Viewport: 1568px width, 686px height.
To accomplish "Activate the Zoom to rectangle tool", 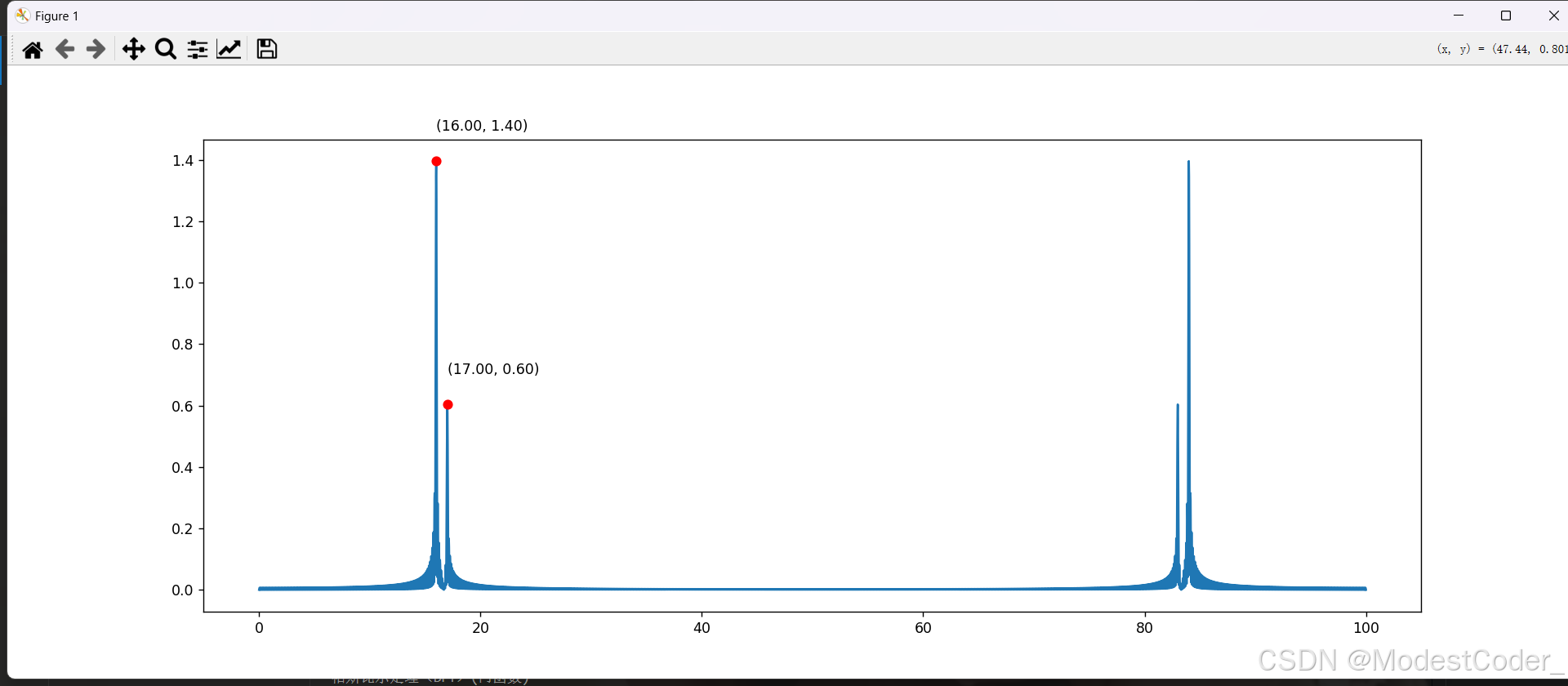I will [x=166, y=50].
